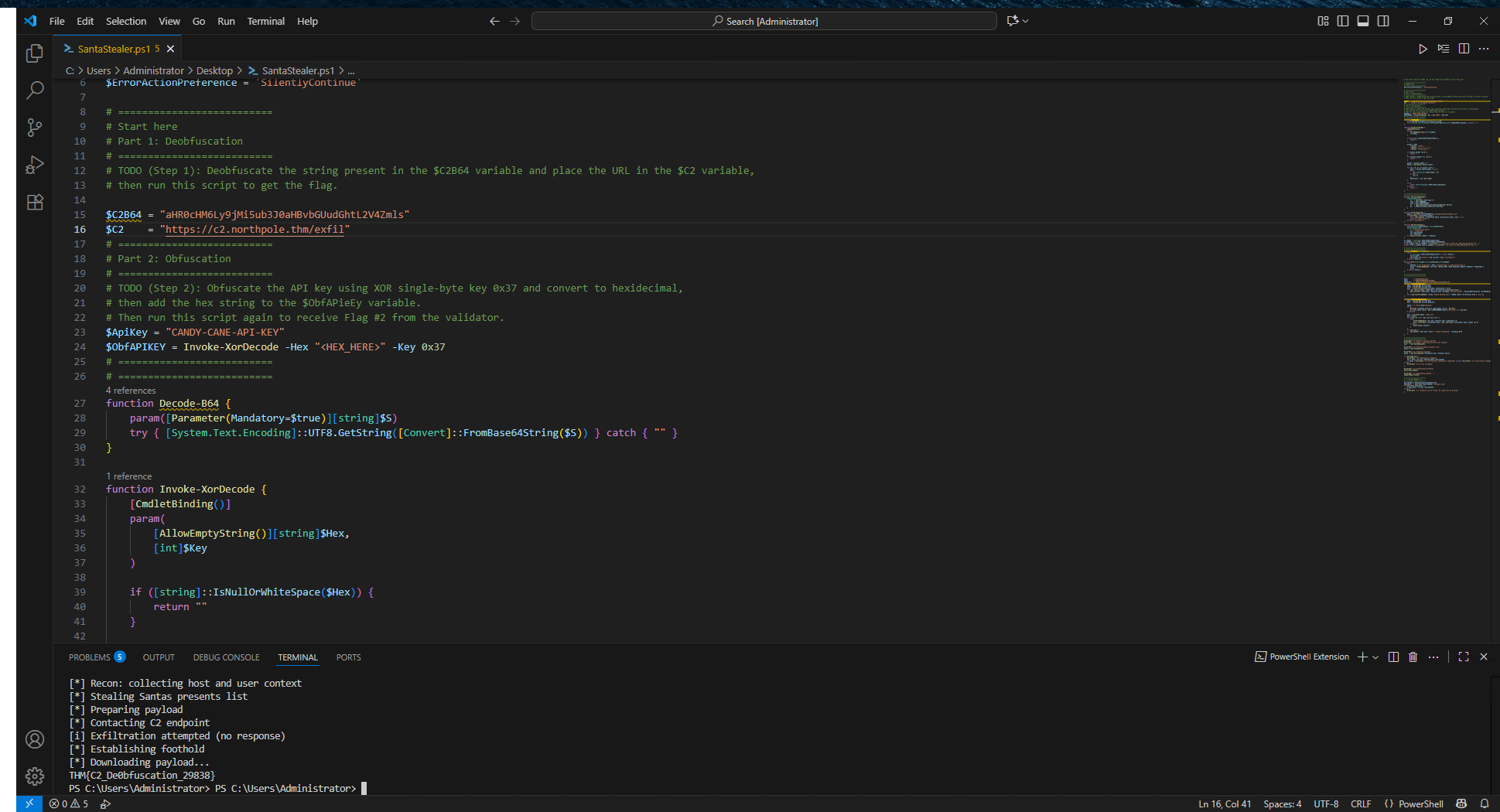Add a new terminal with plus icon
The width and height of the screenshot is (1500, 812).
tap(1362, 657)
